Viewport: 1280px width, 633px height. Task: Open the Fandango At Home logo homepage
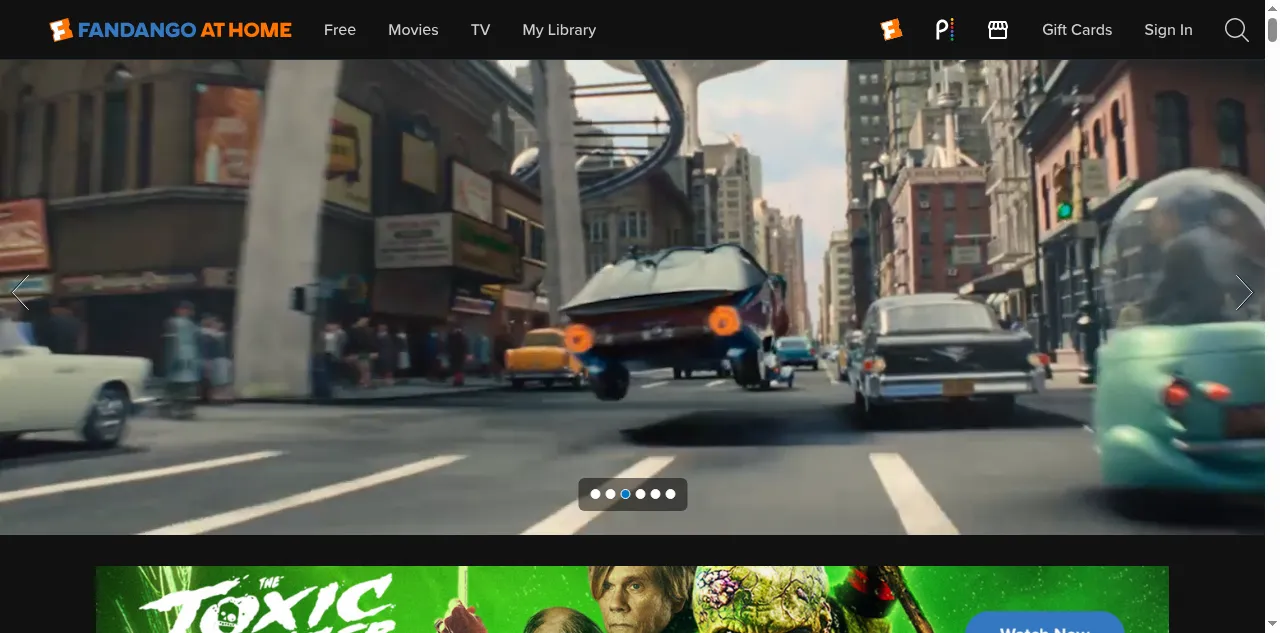tap(171, 30)
